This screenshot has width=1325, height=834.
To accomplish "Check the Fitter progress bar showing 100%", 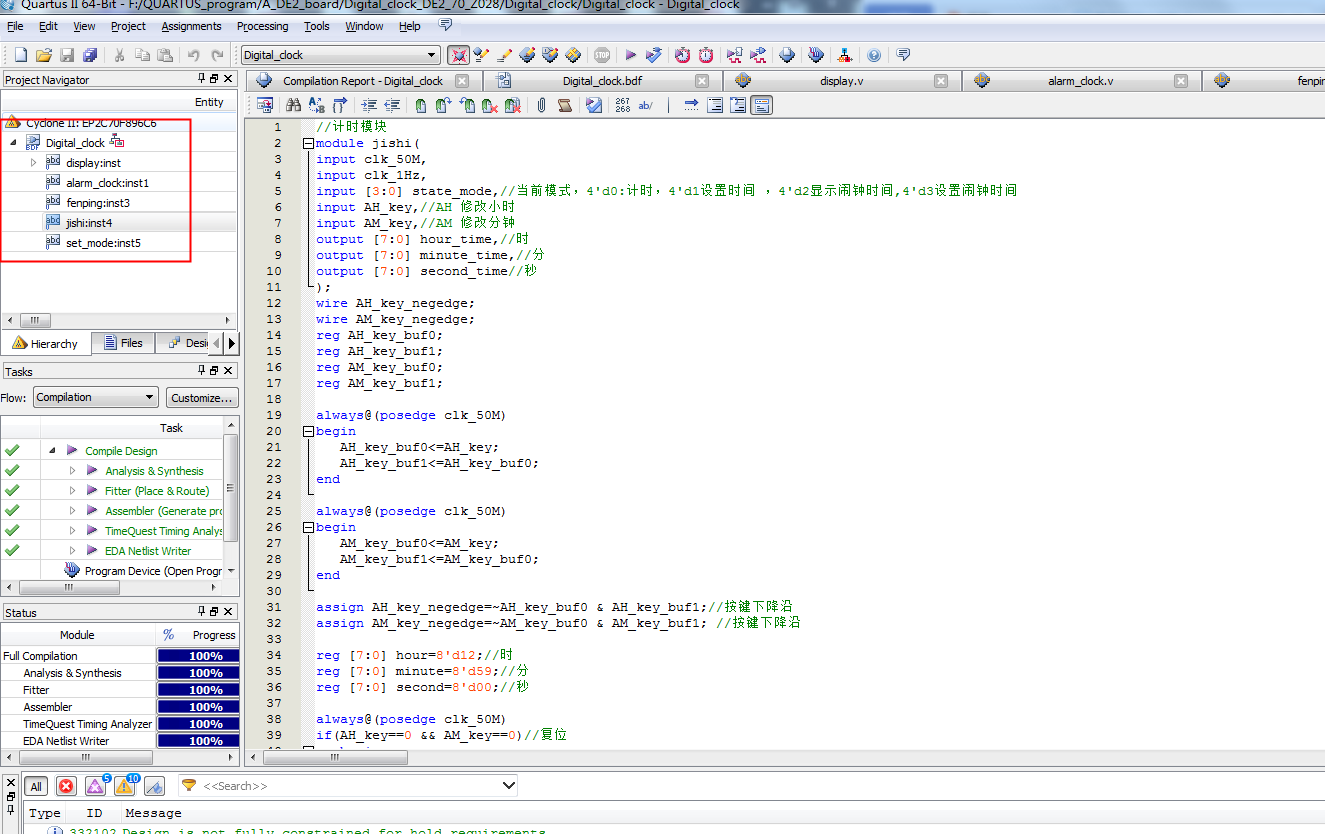I will pyautogui.click(x=195, y=689).
